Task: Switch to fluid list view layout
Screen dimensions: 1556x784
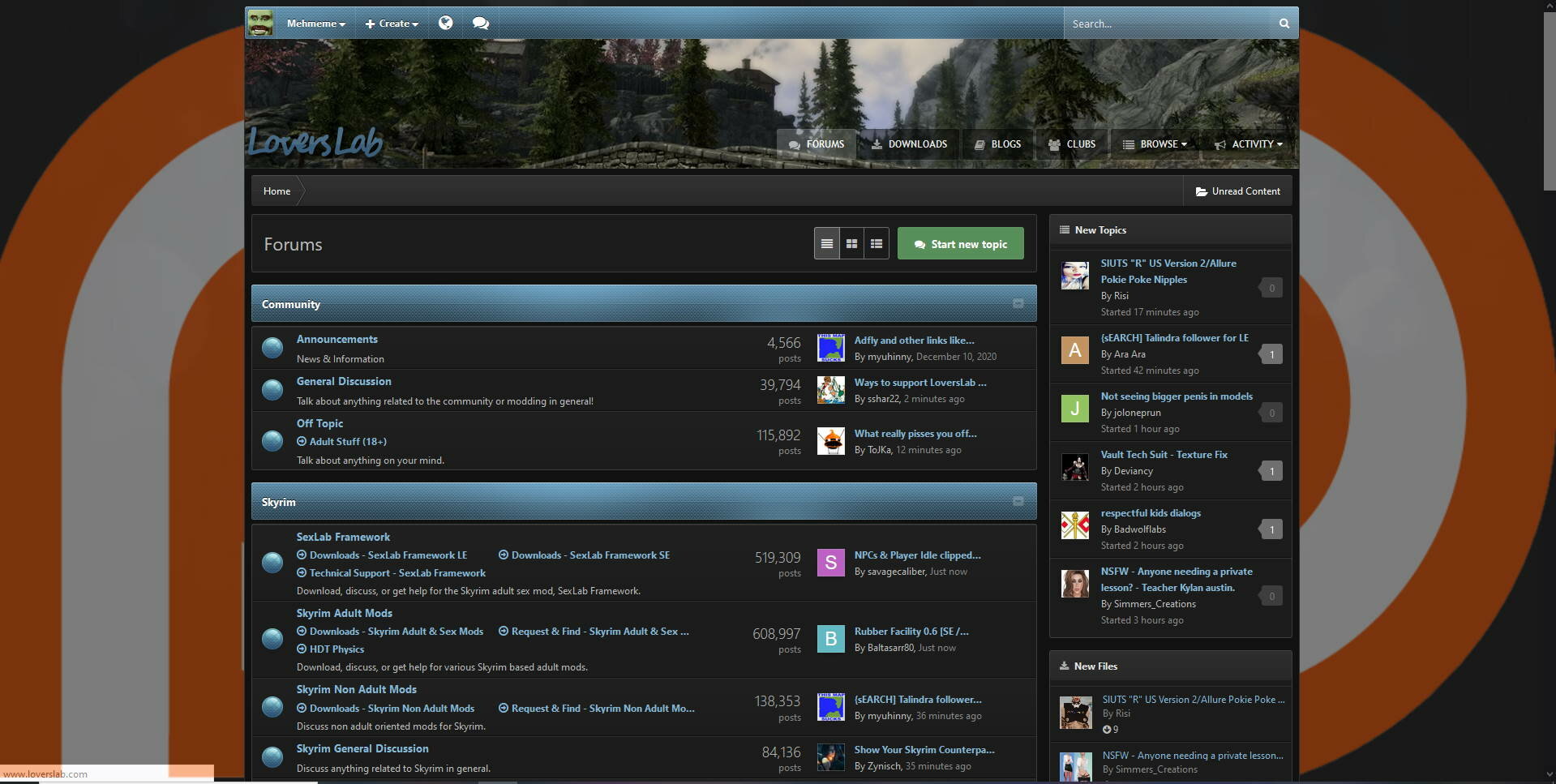Action: coord(877,244)
